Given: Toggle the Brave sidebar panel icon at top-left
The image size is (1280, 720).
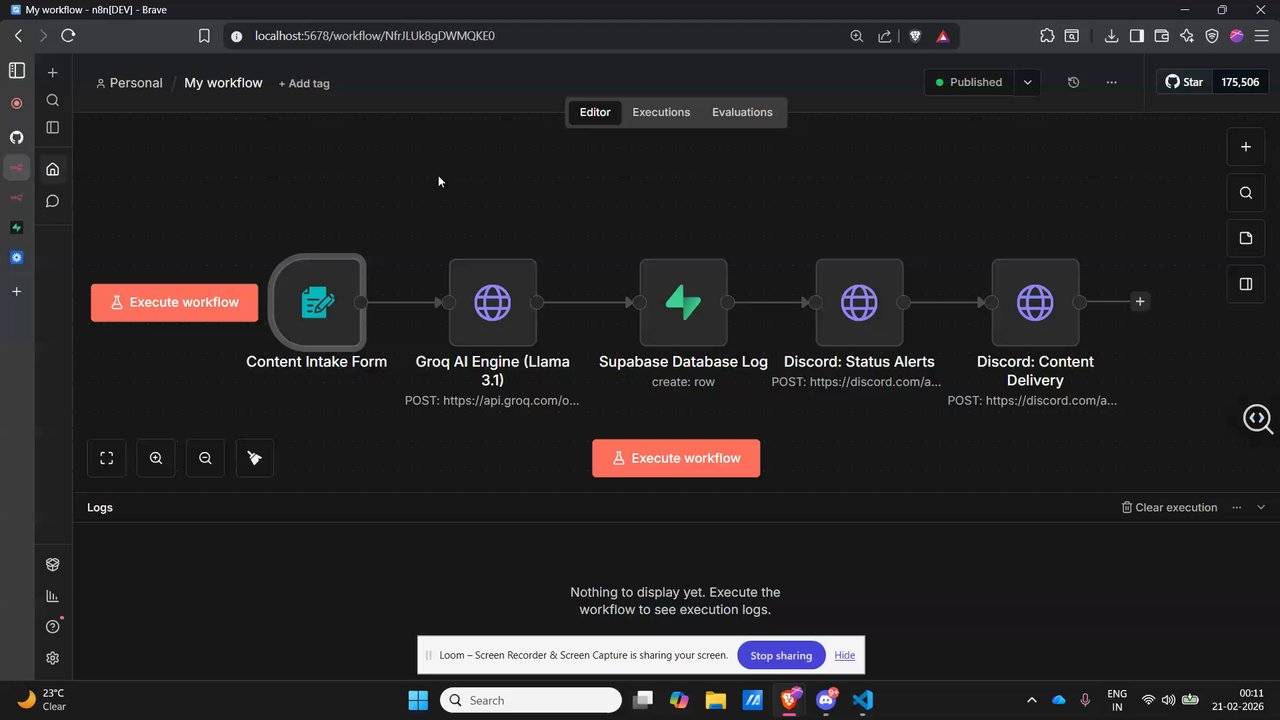Looking at the screenshot, I should click(17, 70).
